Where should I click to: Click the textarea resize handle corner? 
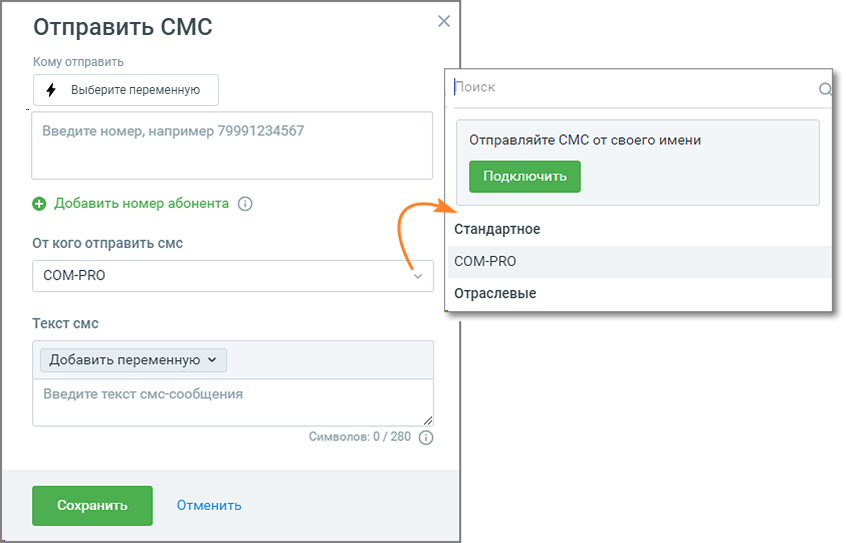point(428,420)
